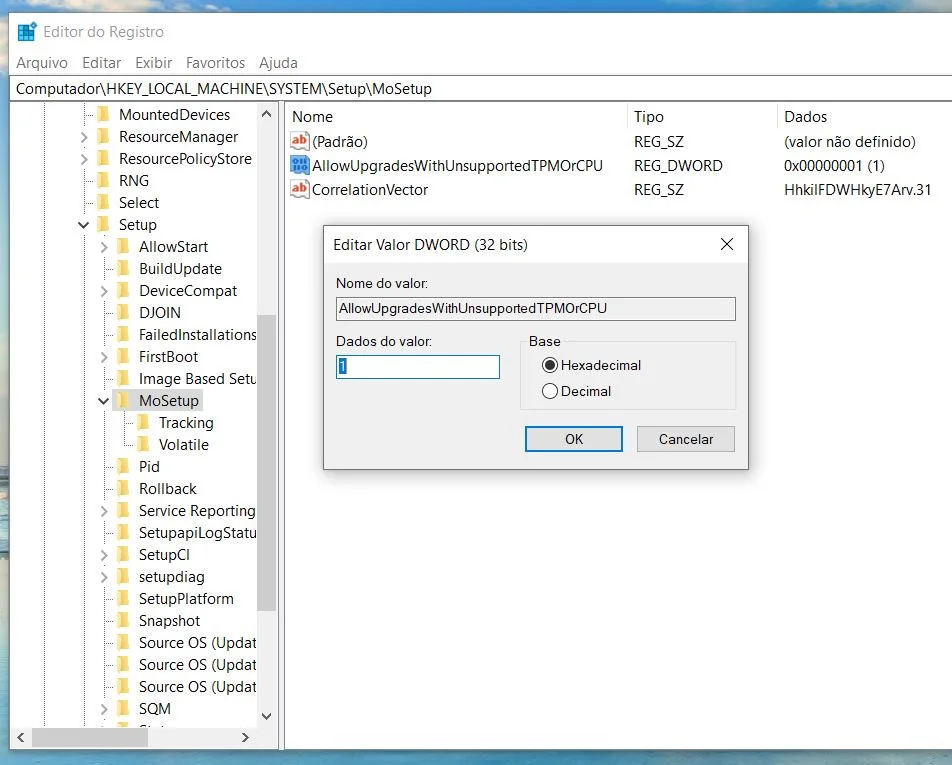Expand the FirstBoot tree node
Image resolution: width=952 pixels, height=765 pixels.
pyautogui.click(x=104, y=357)
